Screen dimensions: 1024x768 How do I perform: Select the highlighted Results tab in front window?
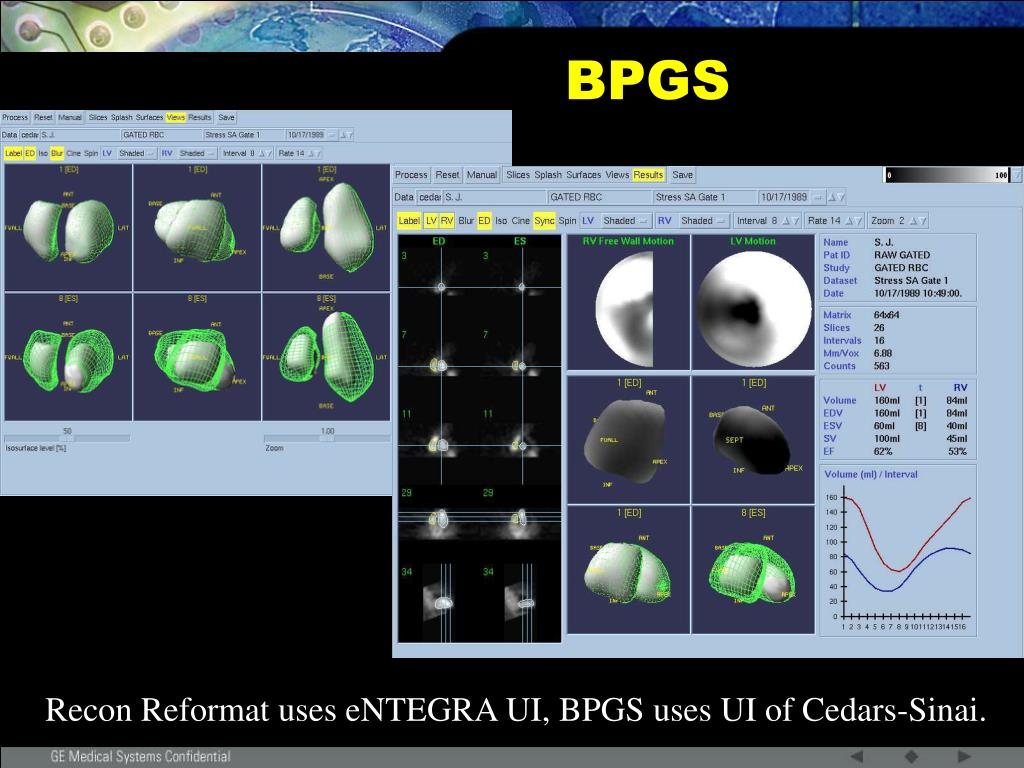648,175
